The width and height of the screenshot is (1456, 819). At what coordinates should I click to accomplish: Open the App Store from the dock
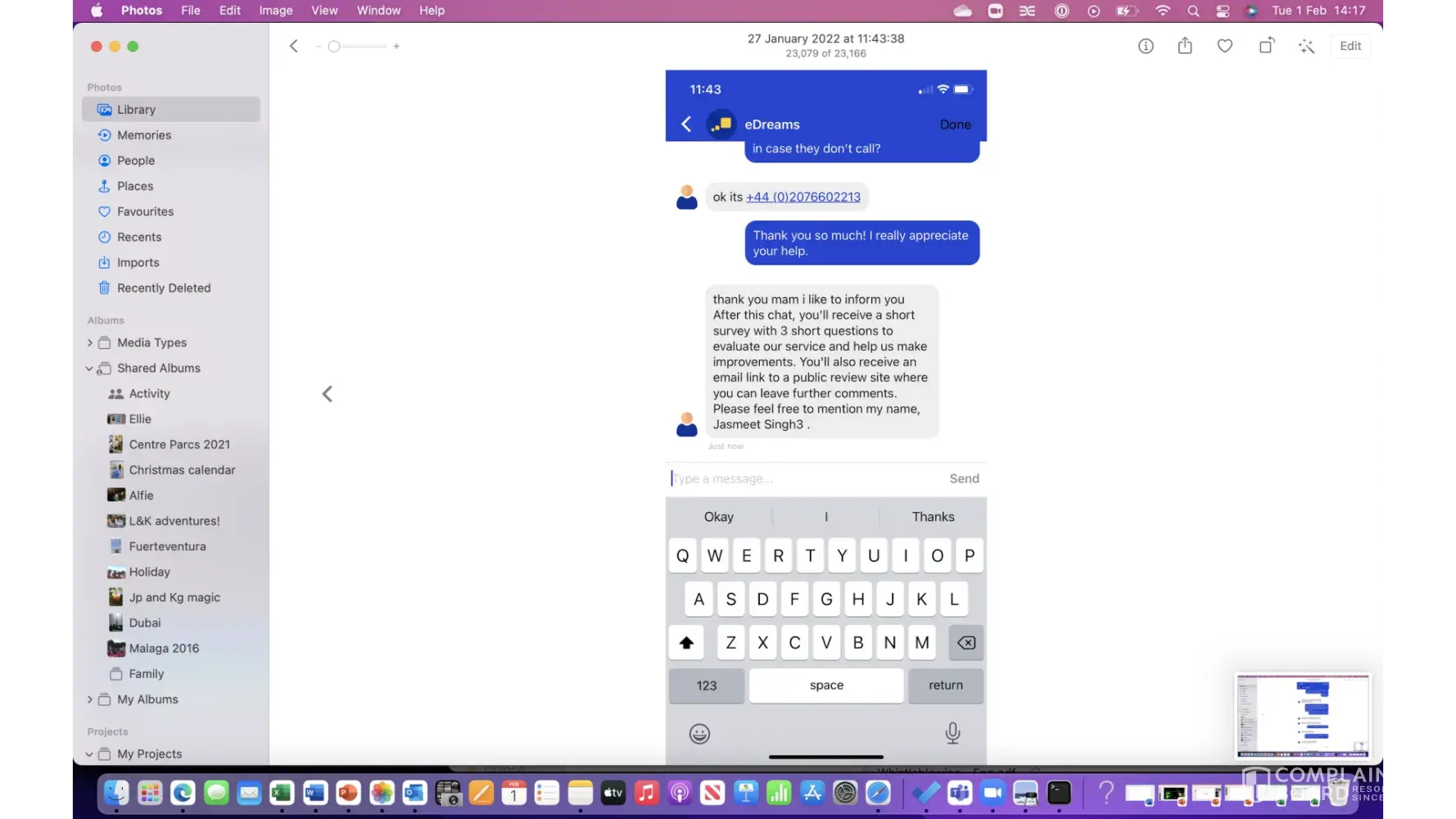812,793
